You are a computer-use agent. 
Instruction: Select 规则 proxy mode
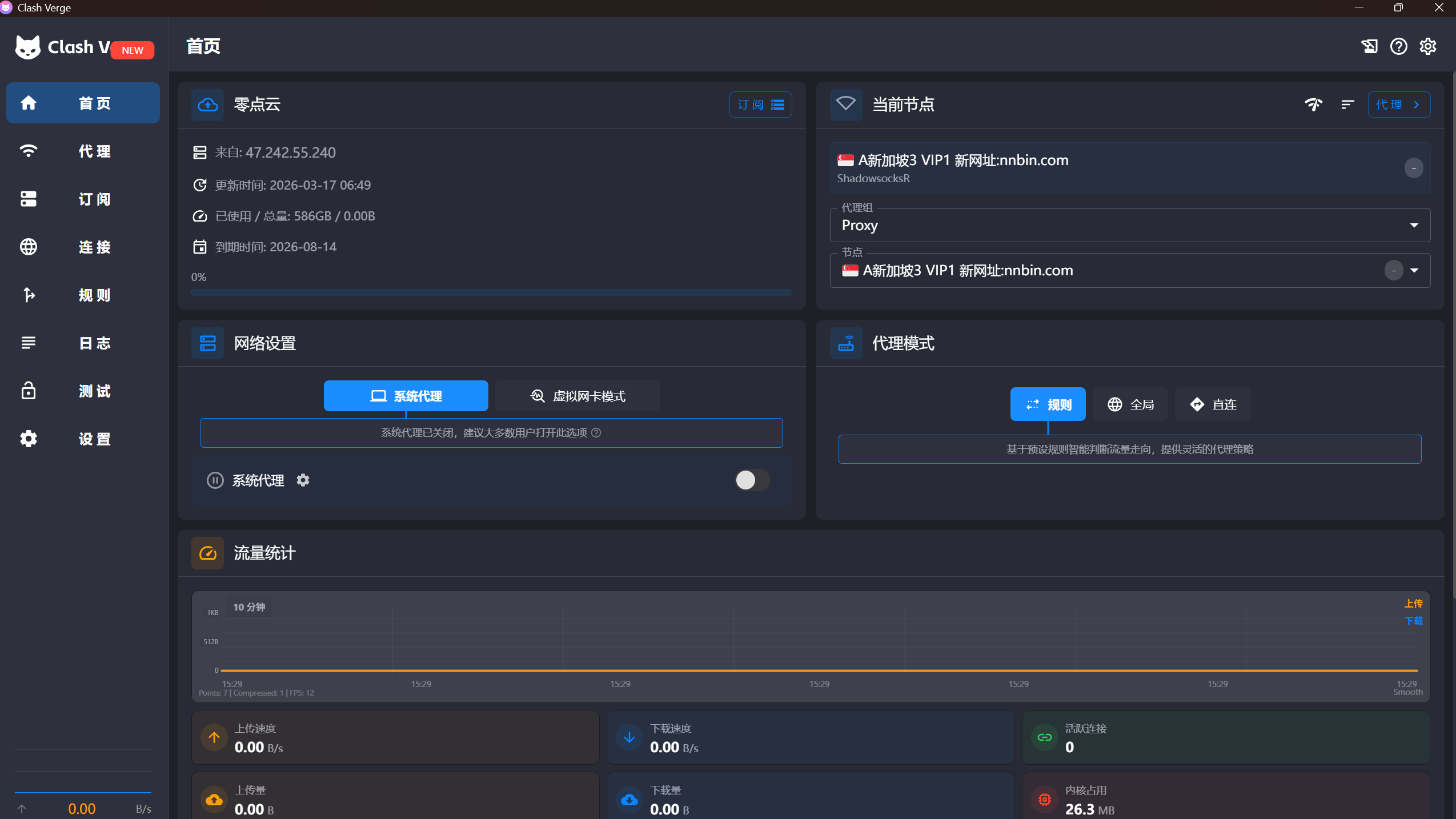tap(1048, 404)
